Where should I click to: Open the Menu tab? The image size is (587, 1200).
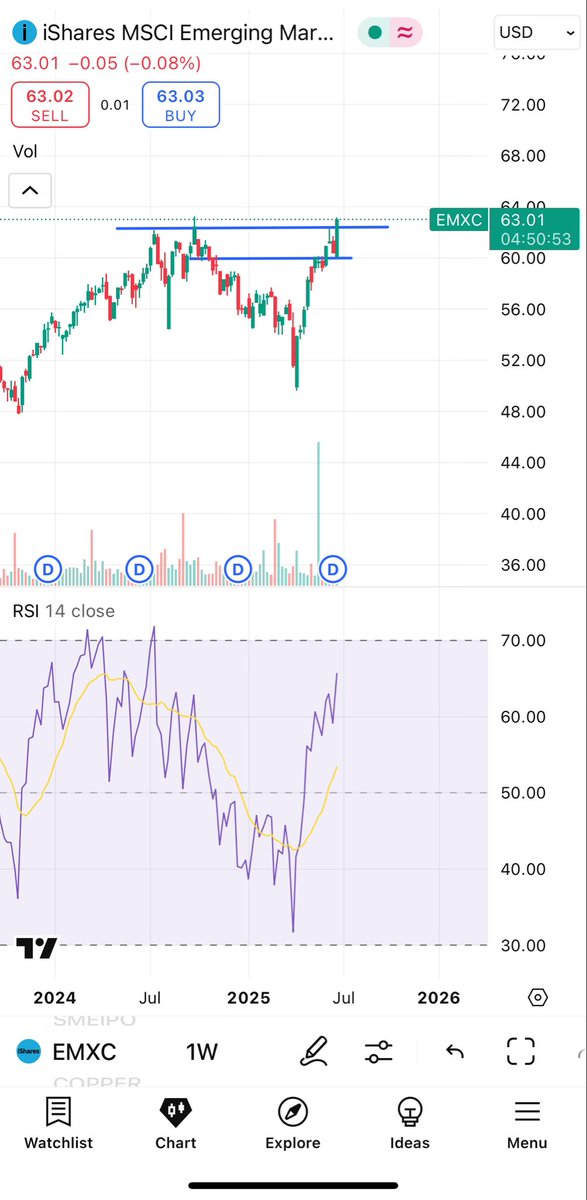pos(527,1123)
